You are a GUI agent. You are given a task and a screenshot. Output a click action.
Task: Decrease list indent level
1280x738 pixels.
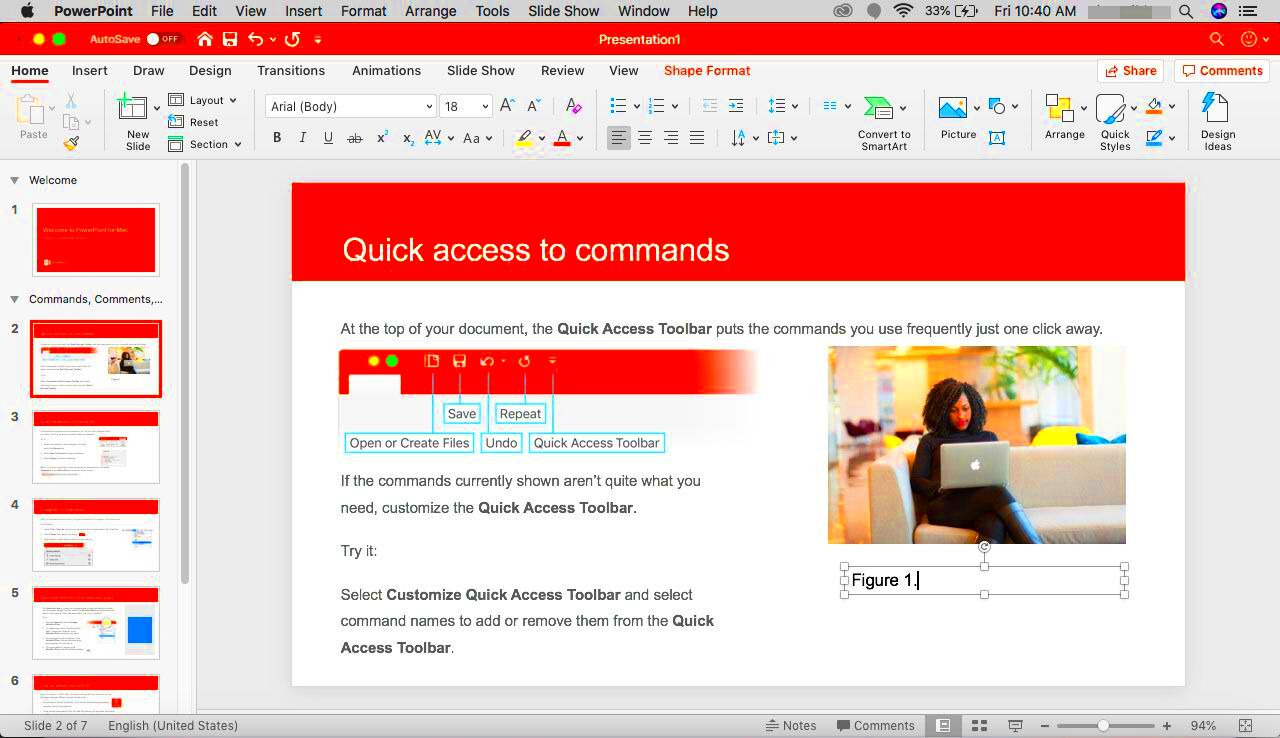pyautogui.click(x=710, y=106)
